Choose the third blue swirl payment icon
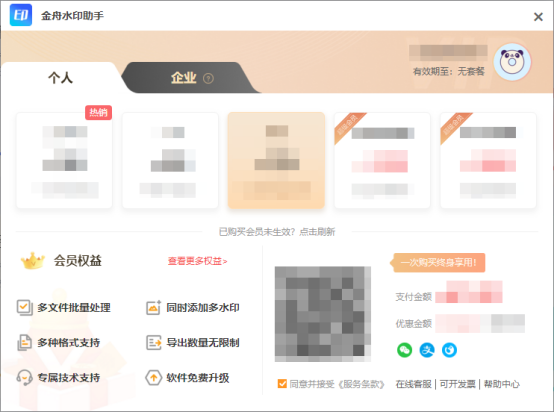This screenshot has height=412, width=554. click(449, 350)
